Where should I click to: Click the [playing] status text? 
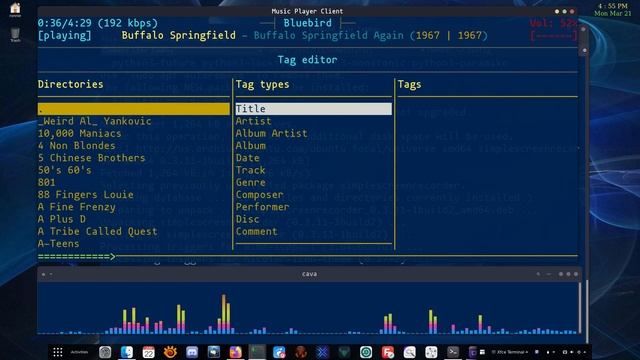click(x=64, y=35)
